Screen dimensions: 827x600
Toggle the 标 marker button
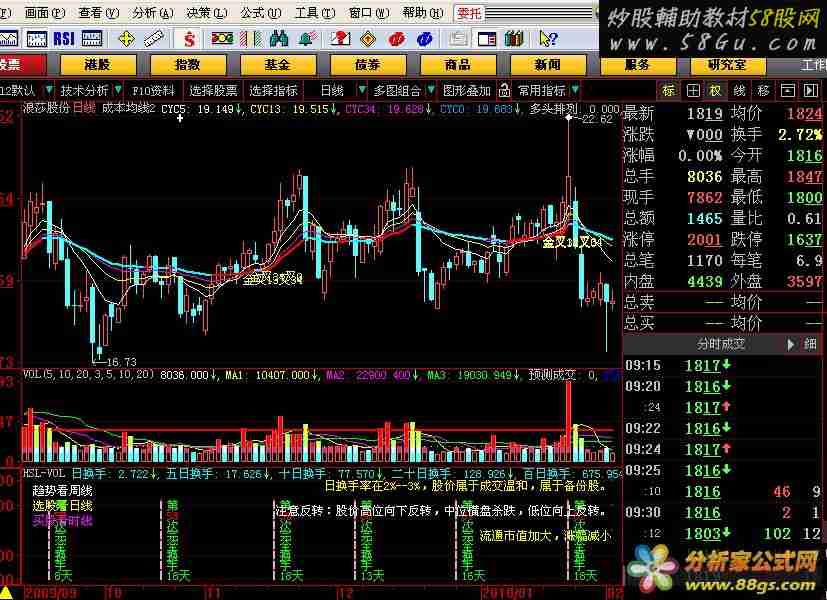click(x=668, y=91)
